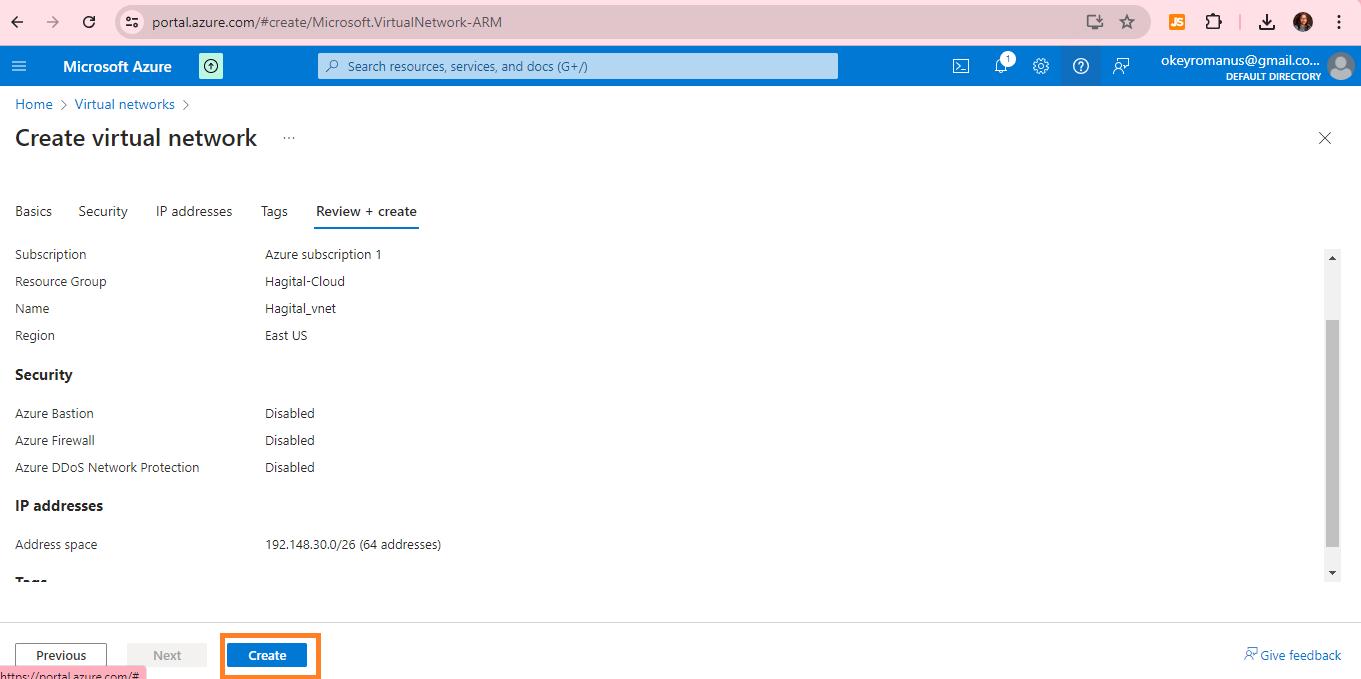Click the browser Back arrow
Image resolution: width=1361 pixels, height=679 pixels.
coord(17,21)
